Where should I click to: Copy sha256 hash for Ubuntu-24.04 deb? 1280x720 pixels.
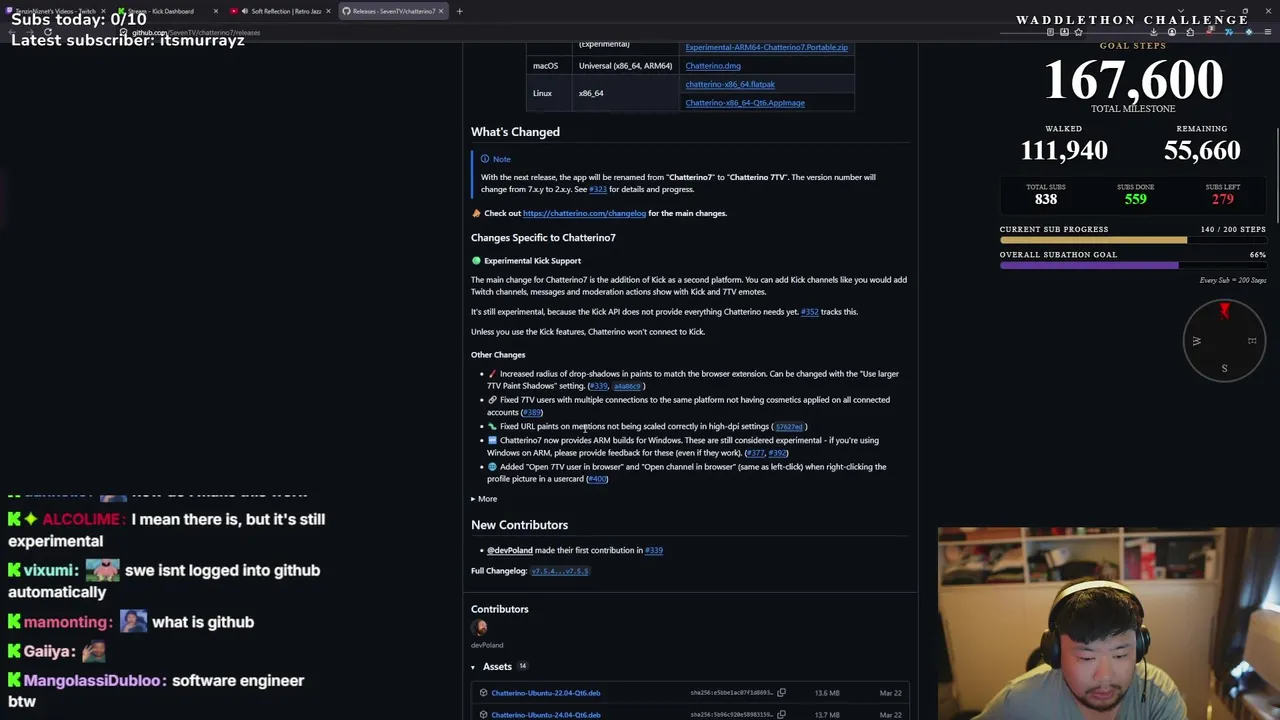pyautogui.click(x=781, y=715)
